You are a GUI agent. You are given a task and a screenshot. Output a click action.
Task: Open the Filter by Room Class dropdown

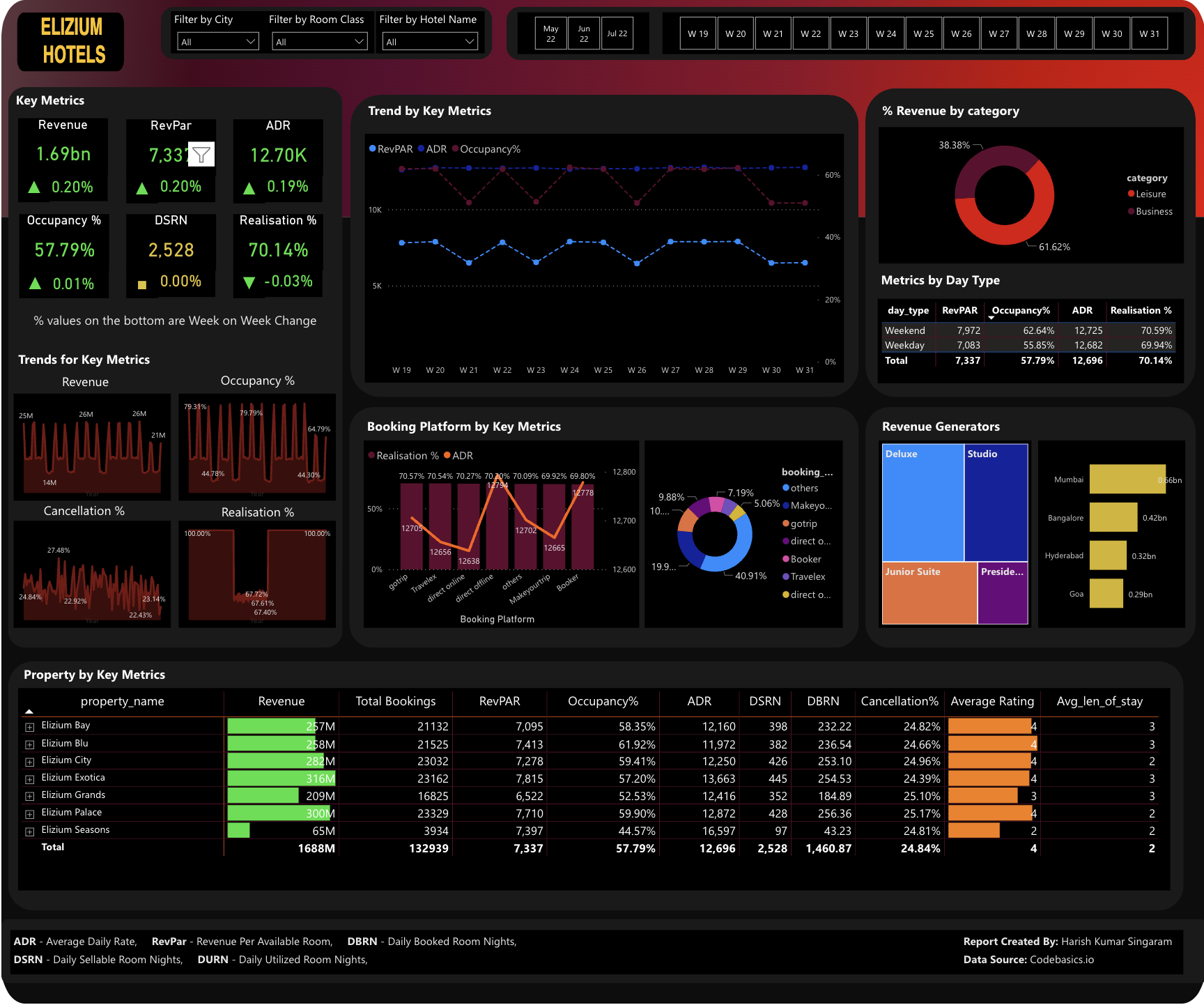(x=318, y=42)
